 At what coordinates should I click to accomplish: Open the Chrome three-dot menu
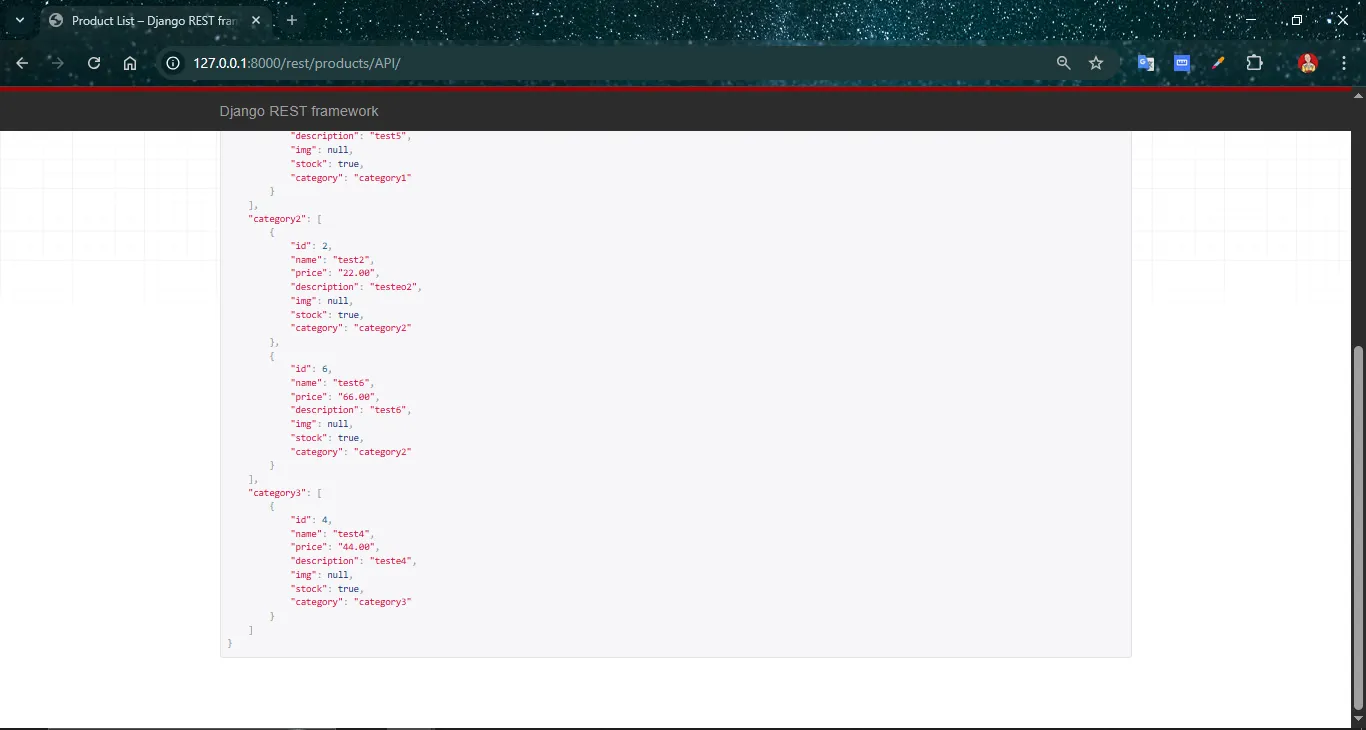click(1343, 63)
